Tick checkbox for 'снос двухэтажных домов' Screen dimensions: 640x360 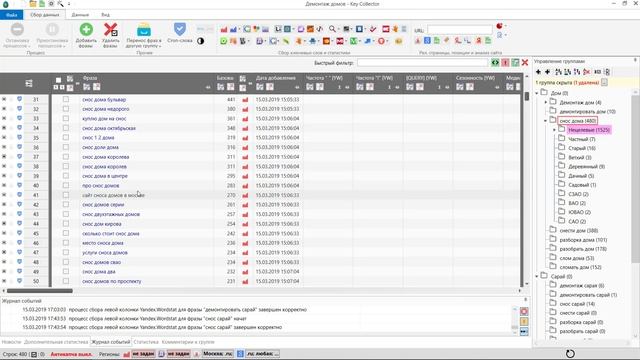66,214
